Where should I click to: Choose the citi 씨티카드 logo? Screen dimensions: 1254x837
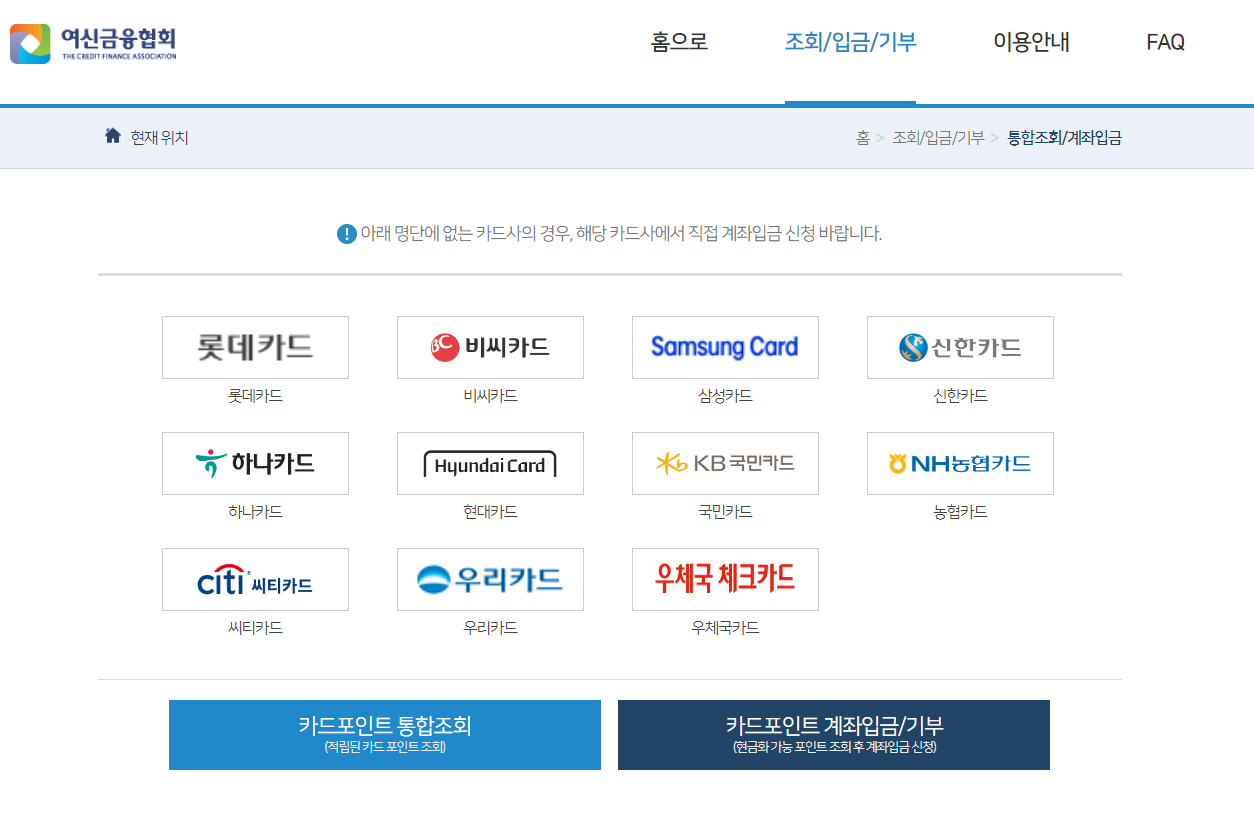255,579
